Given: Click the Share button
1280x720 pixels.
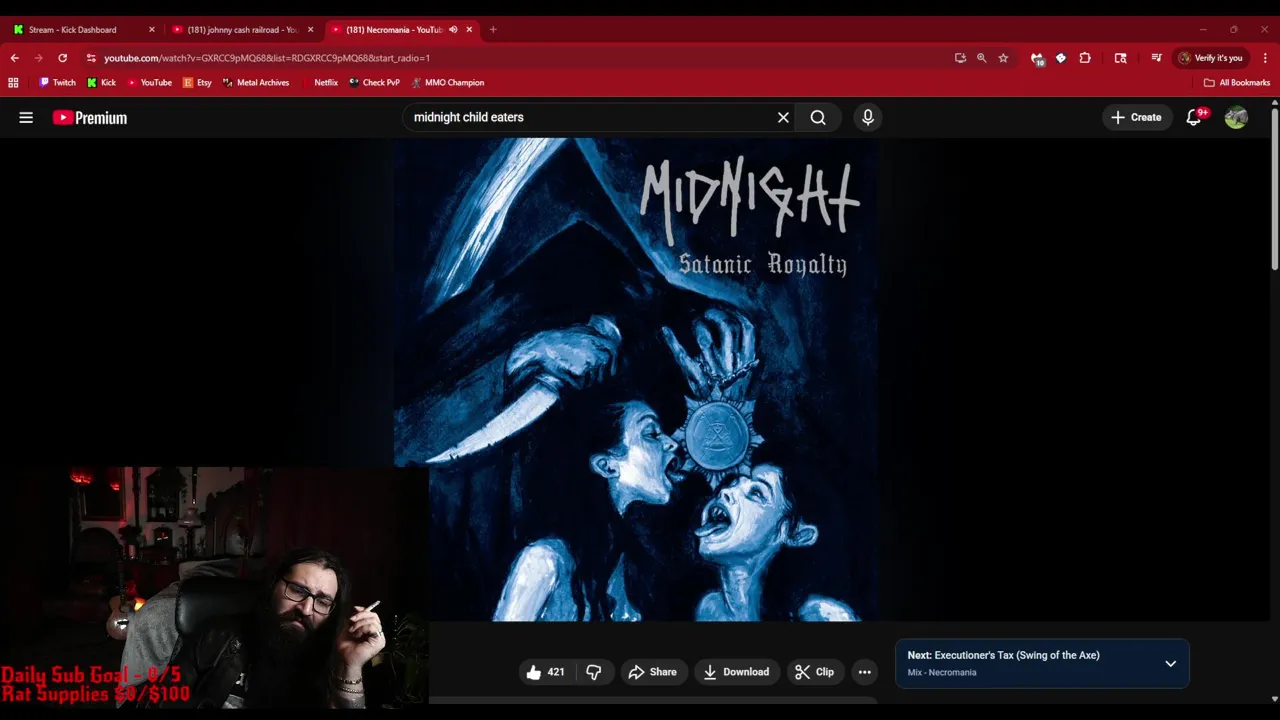Looking at the screenshot, I should coord(652,672).
